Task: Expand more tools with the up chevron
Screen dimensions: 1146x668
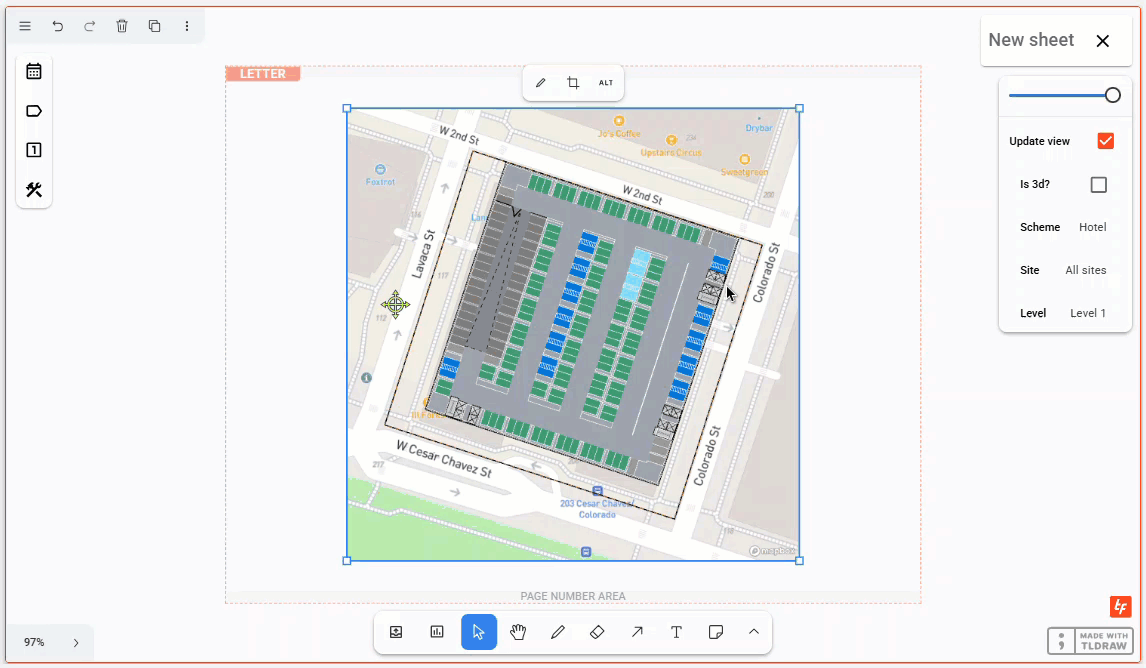Action: (x=754, y=632)
